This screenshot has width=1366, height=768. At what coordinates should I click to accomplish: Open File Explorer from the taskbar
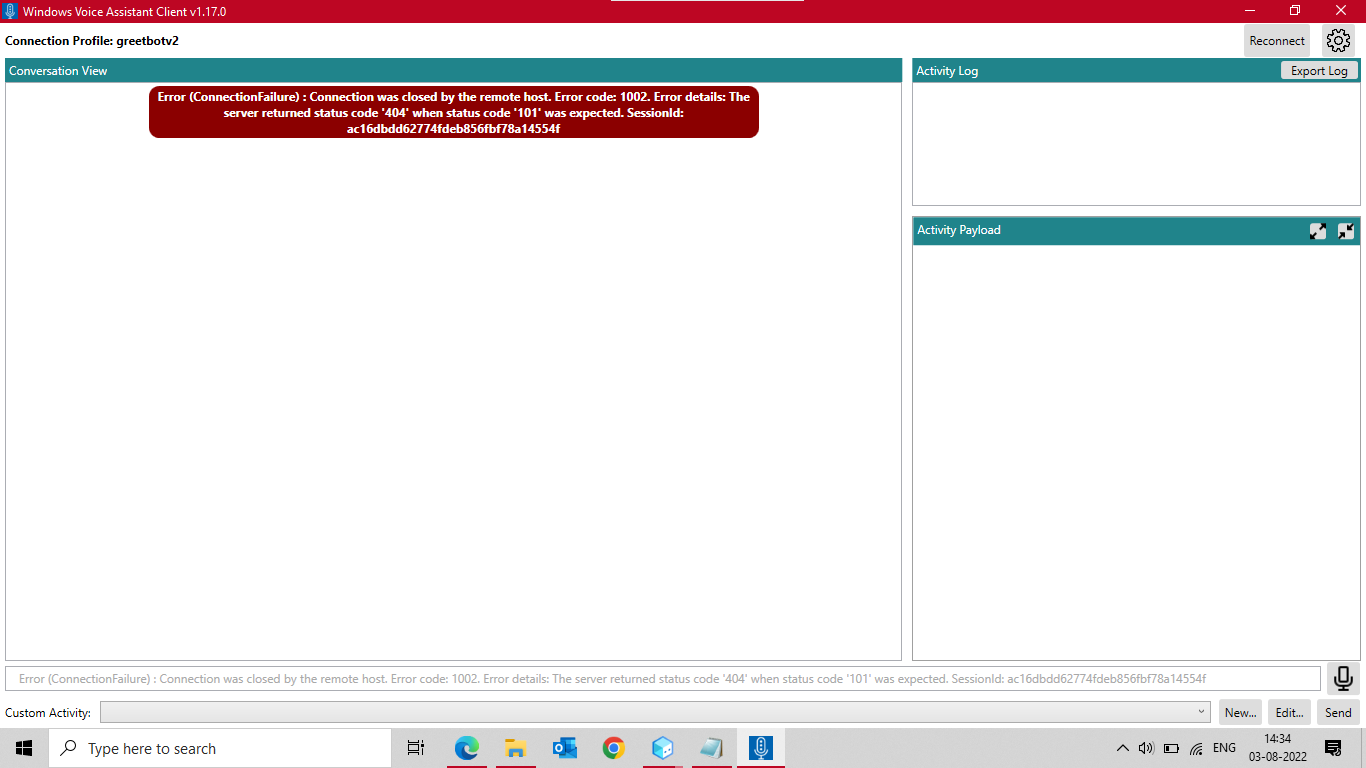click(515, 747)
